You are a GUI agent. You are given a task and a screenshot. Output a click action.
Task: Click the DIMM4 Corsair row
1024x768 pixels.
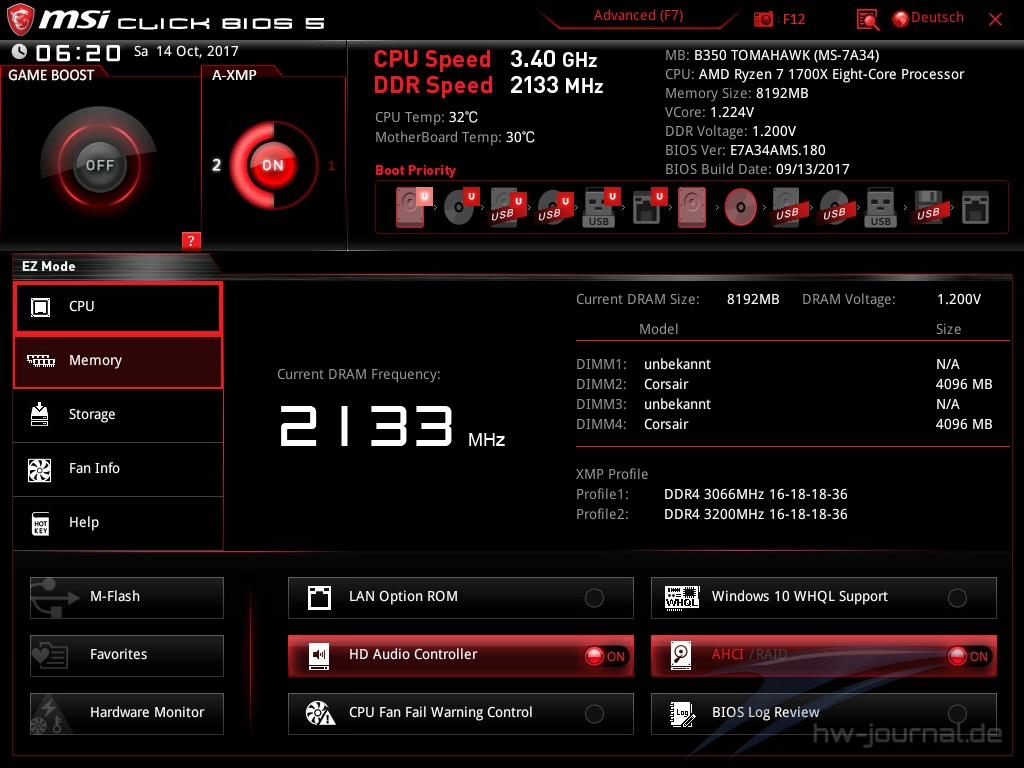click(784, 424)
